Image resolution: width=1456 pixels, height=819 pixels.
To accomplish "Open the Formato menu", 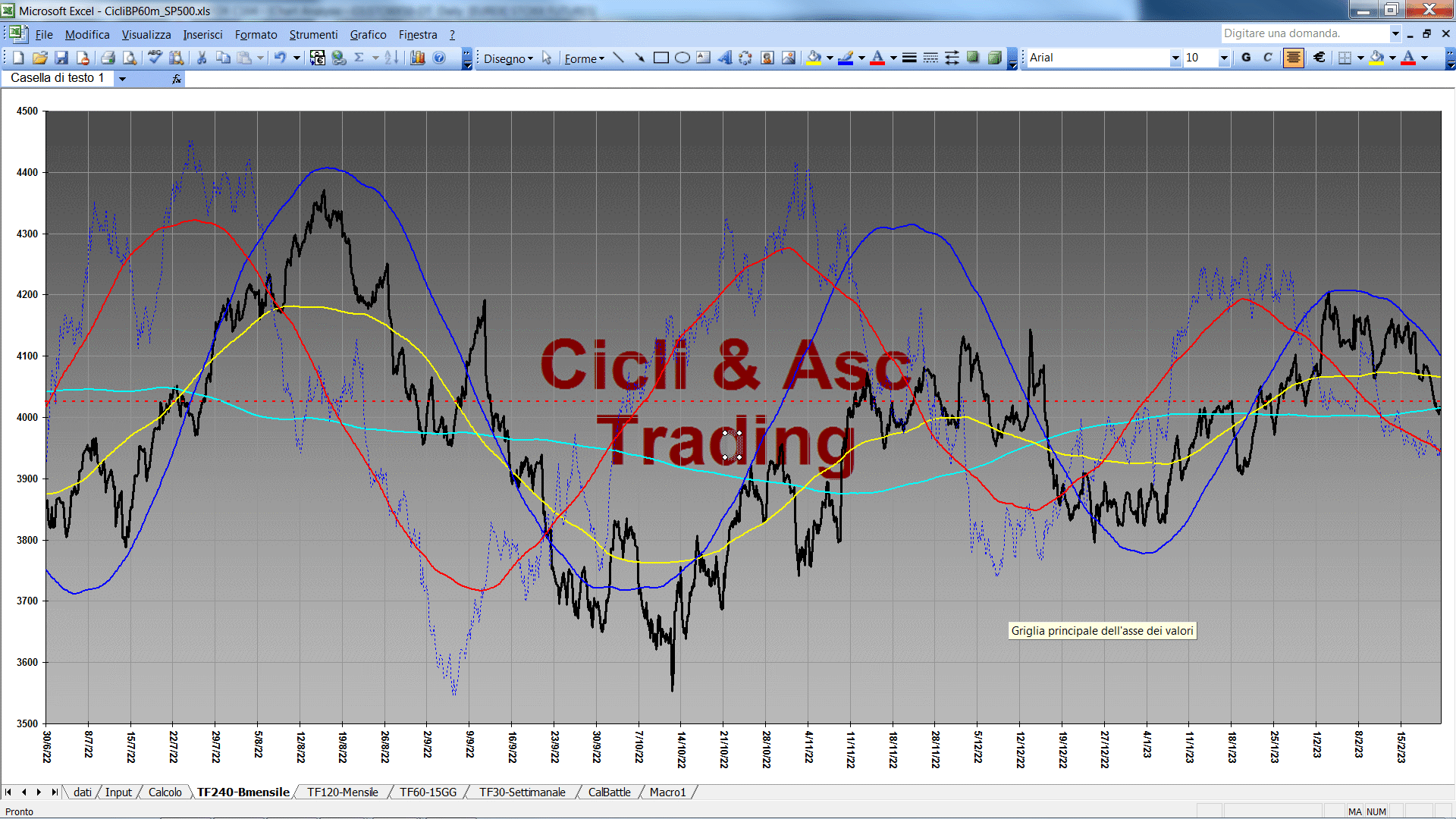I will (x=256, y=35).
